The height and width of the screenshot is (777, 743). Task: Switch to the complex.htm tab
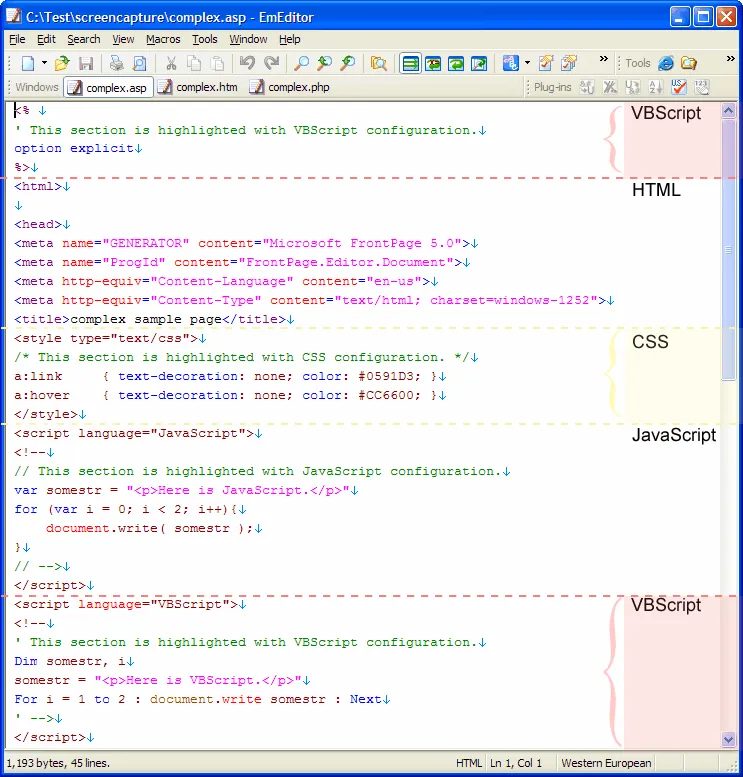198,87
